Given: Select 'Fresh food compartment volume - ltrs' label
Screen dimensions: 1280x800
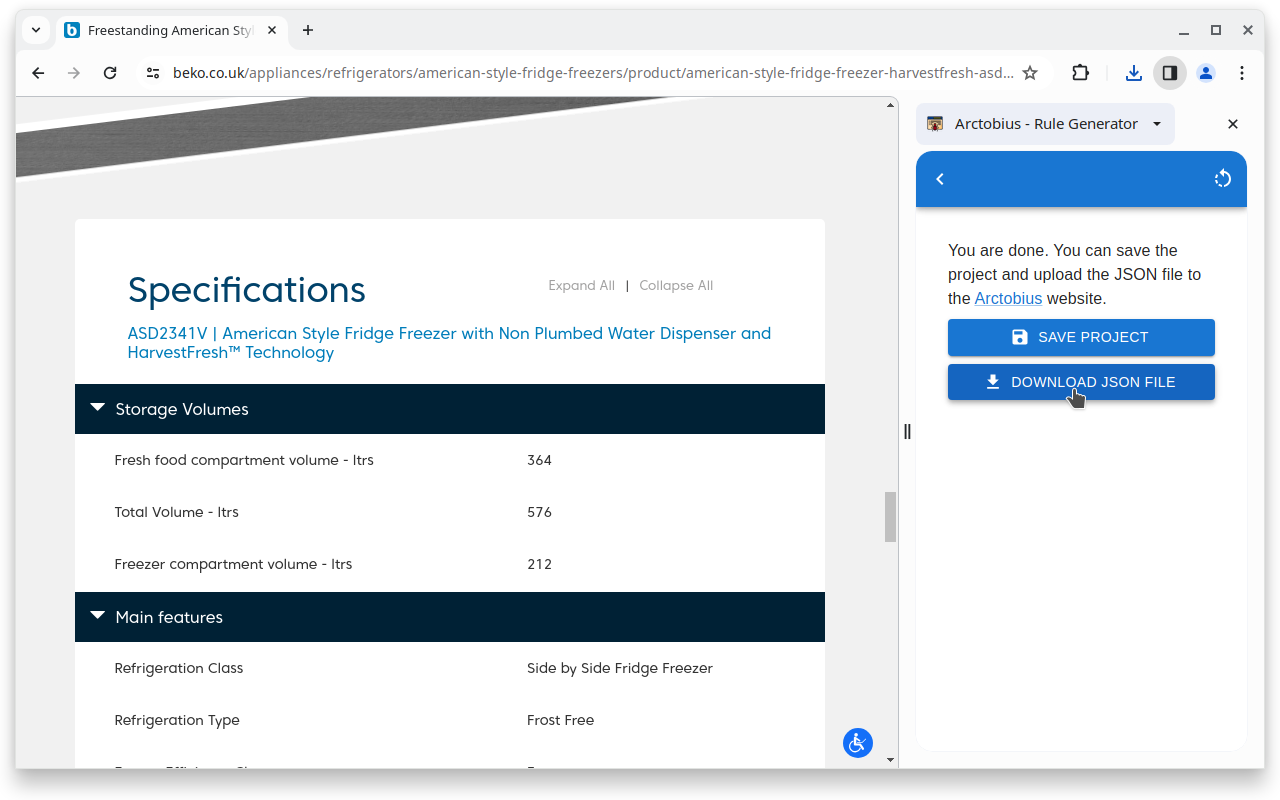Looking at the screenshot, I should point(244,460).
